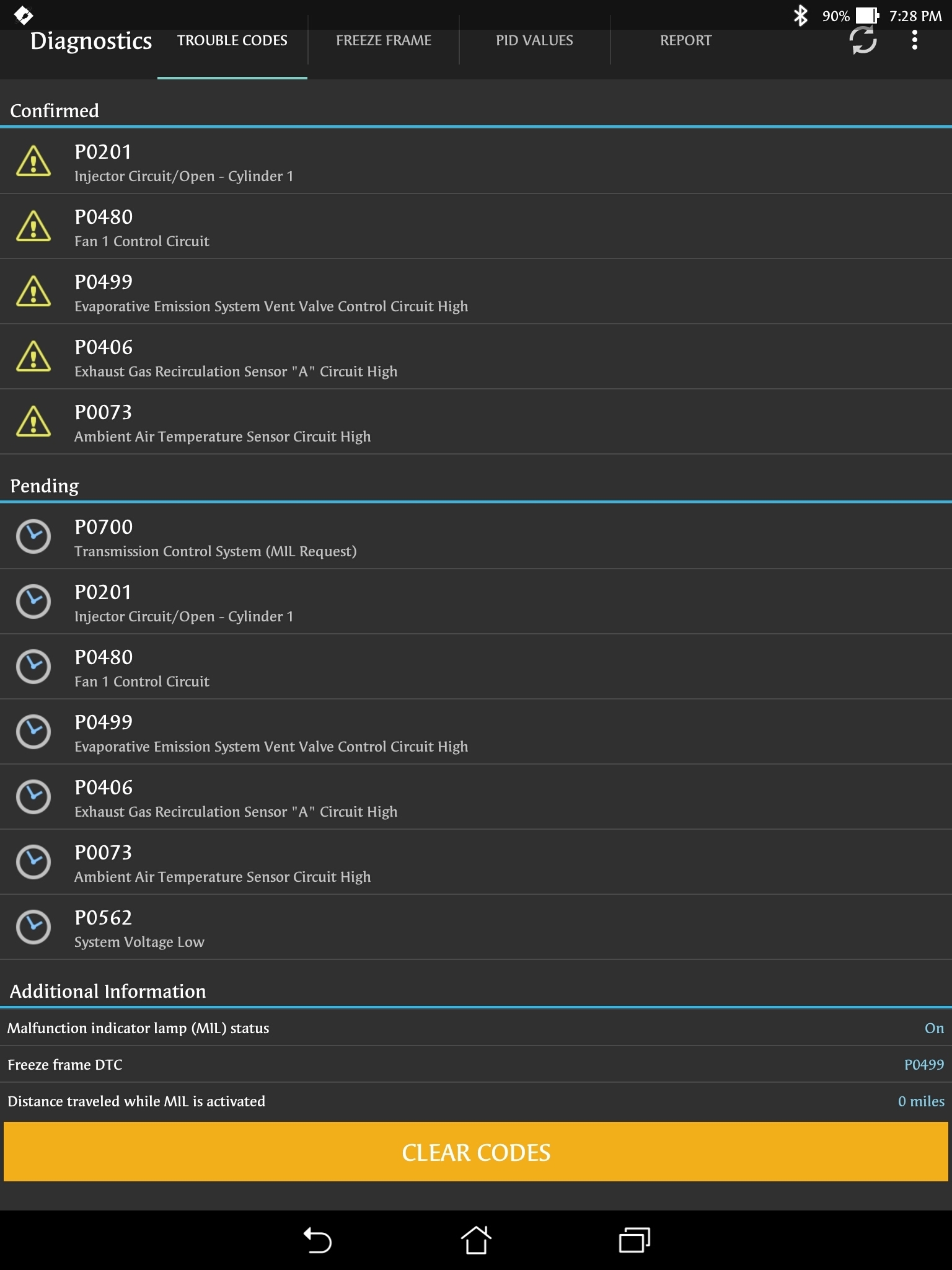Open the three-dot overflow menu
The image size is (952, 1270).
coord(914,41)
